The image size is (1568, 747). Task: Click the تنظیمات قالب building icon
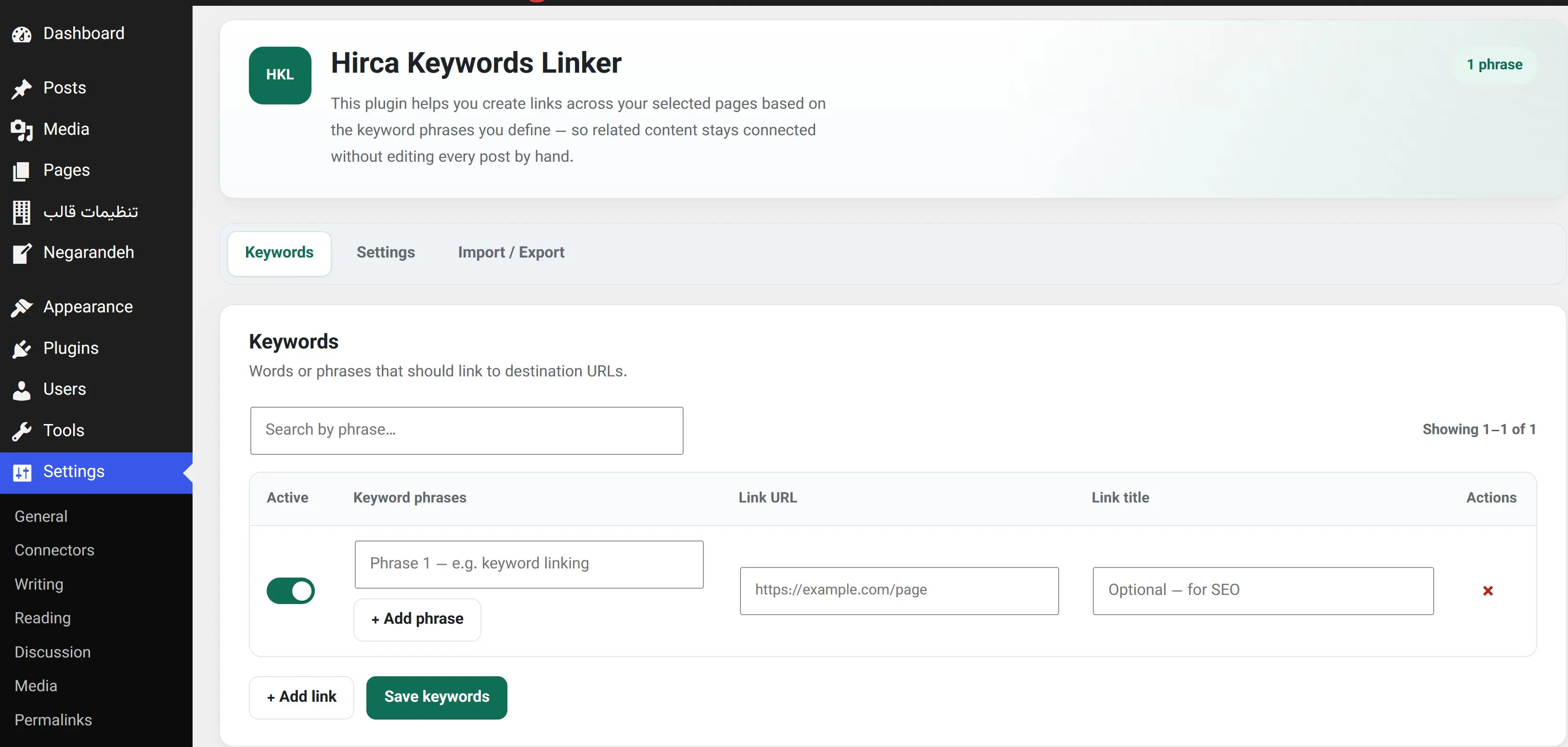pyautogui.click(x=21, y=212)
